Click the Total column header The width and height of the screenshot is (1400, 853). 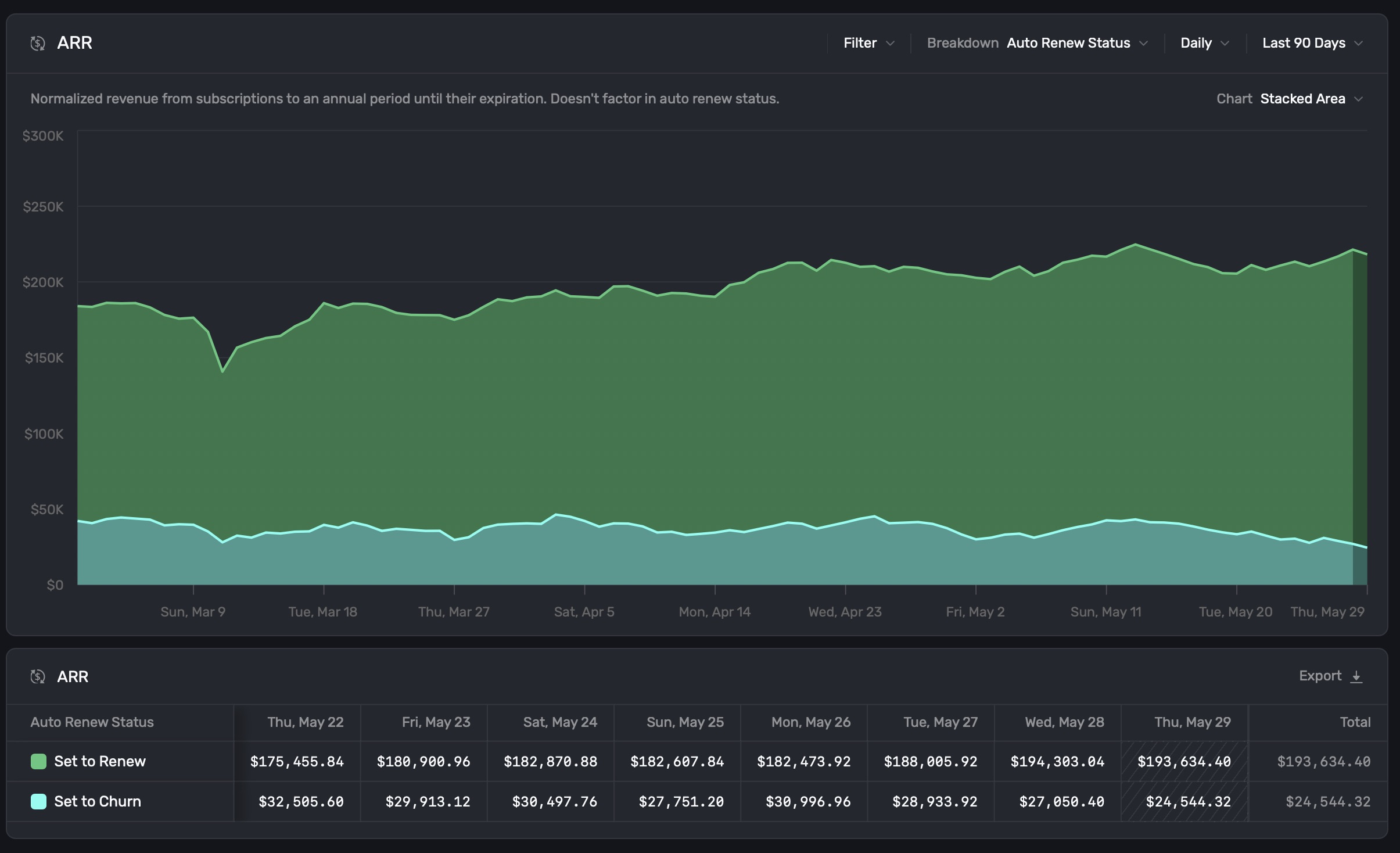point(1355,722)
